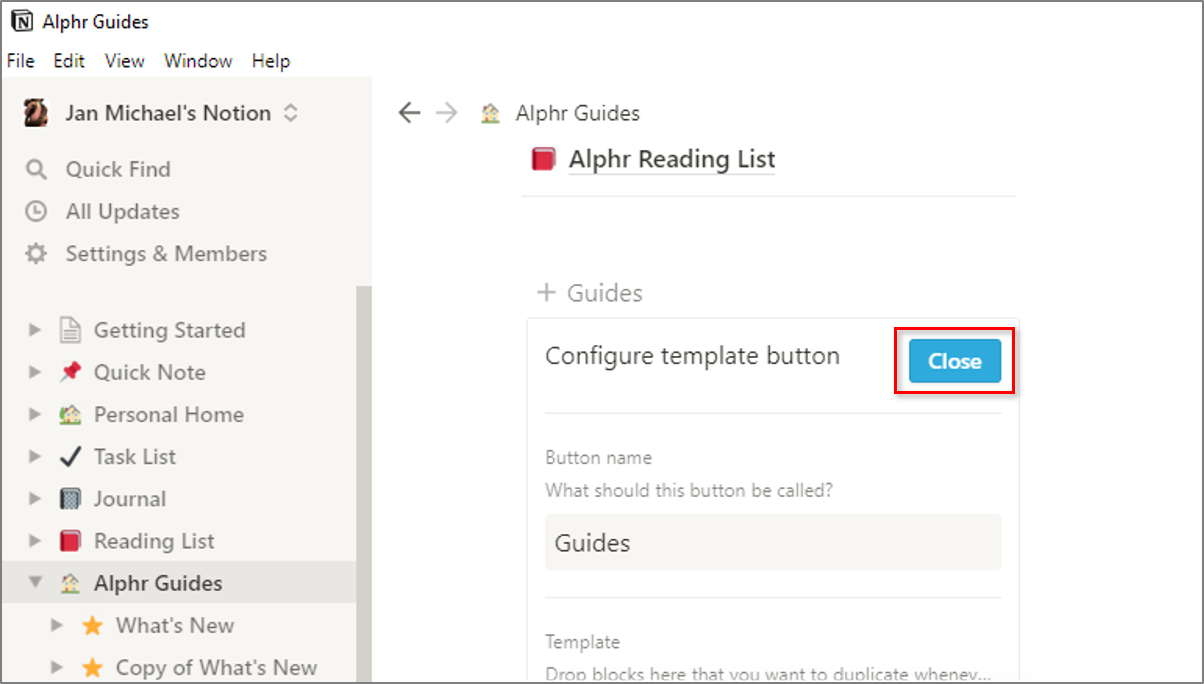Screen dimensions: 1204x684
Task: Click the Settings & Members gear icon
Action: 36,254
